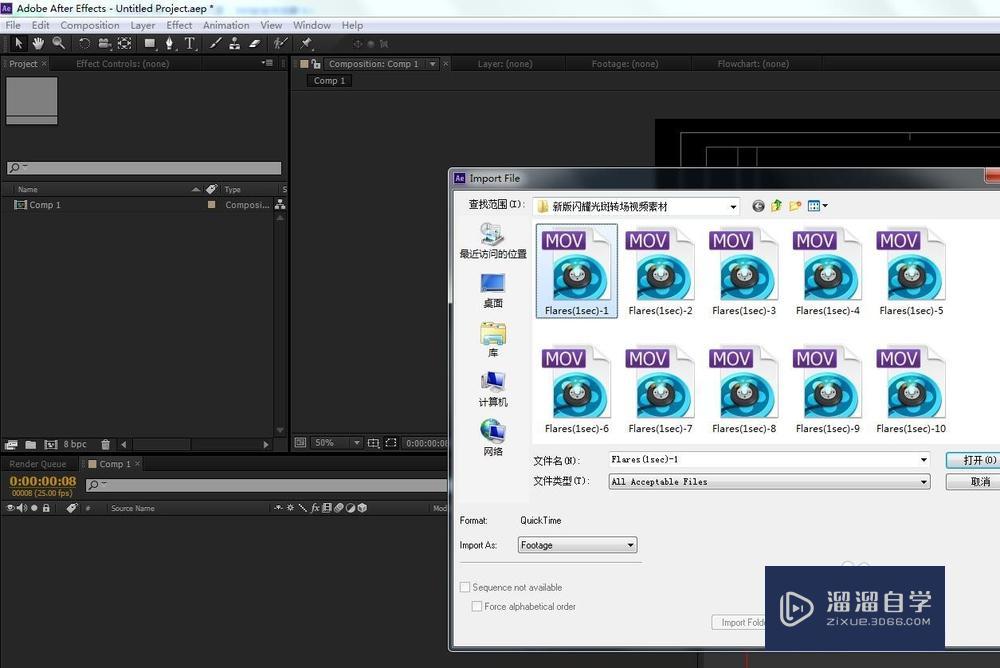1000x668 pixels.
Task: Select the Pan Behind anchor tool
Action: [x=125, y=43]
